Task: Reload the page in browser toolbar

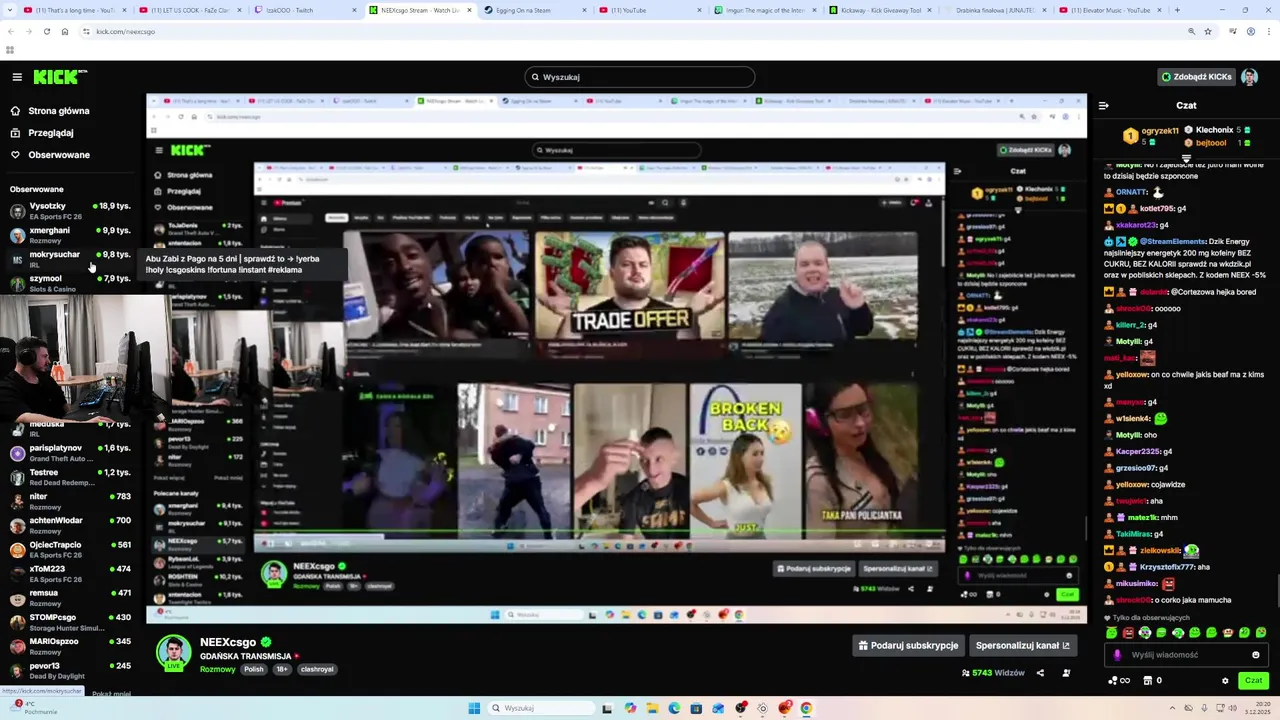Action: (x=46, y=31)
